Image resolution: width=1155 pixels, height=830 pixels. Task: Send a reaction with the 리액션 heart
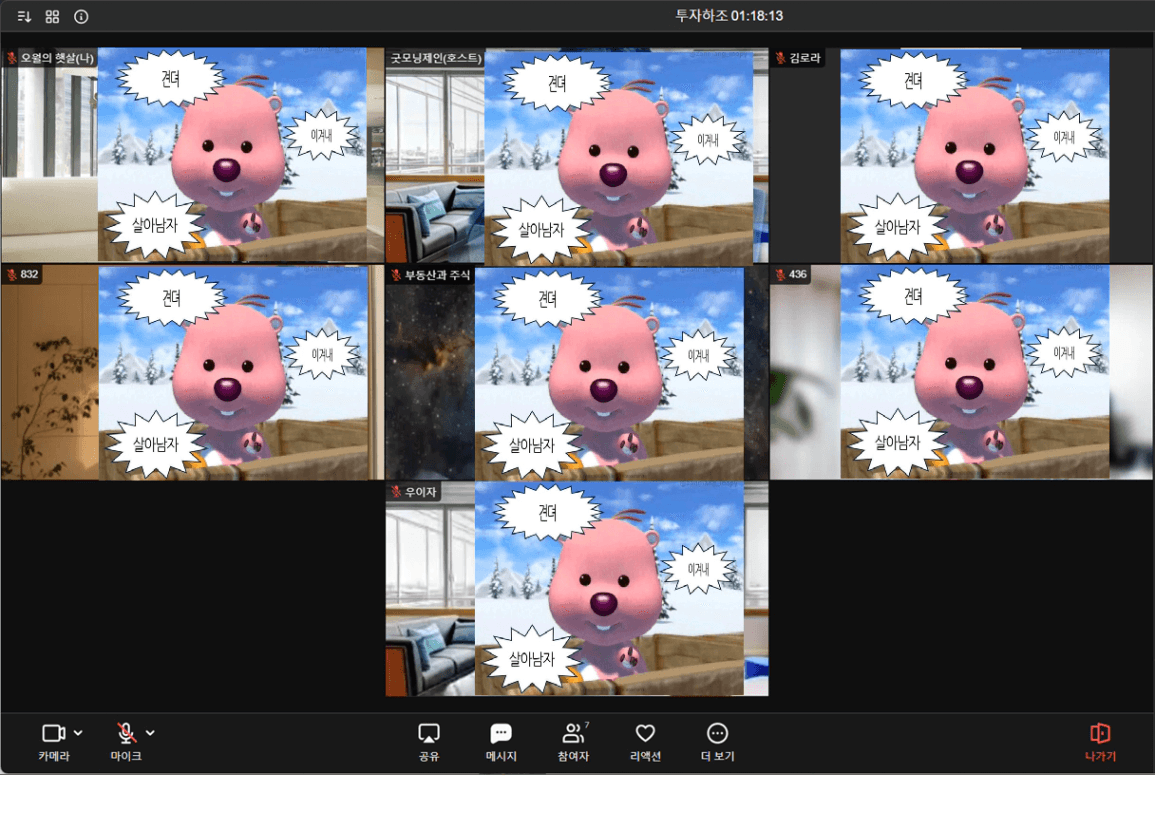click(645, 741)
